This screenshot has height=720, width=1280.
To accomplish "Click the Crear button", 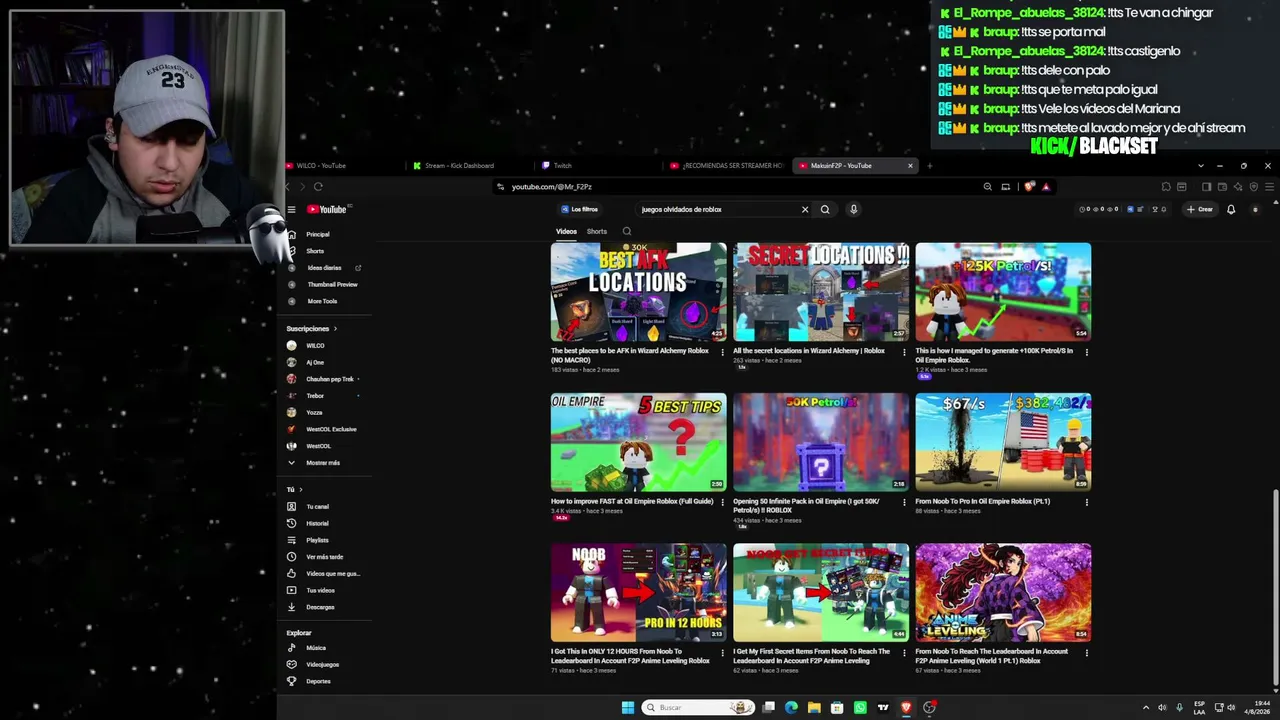I will (1200, 210).
